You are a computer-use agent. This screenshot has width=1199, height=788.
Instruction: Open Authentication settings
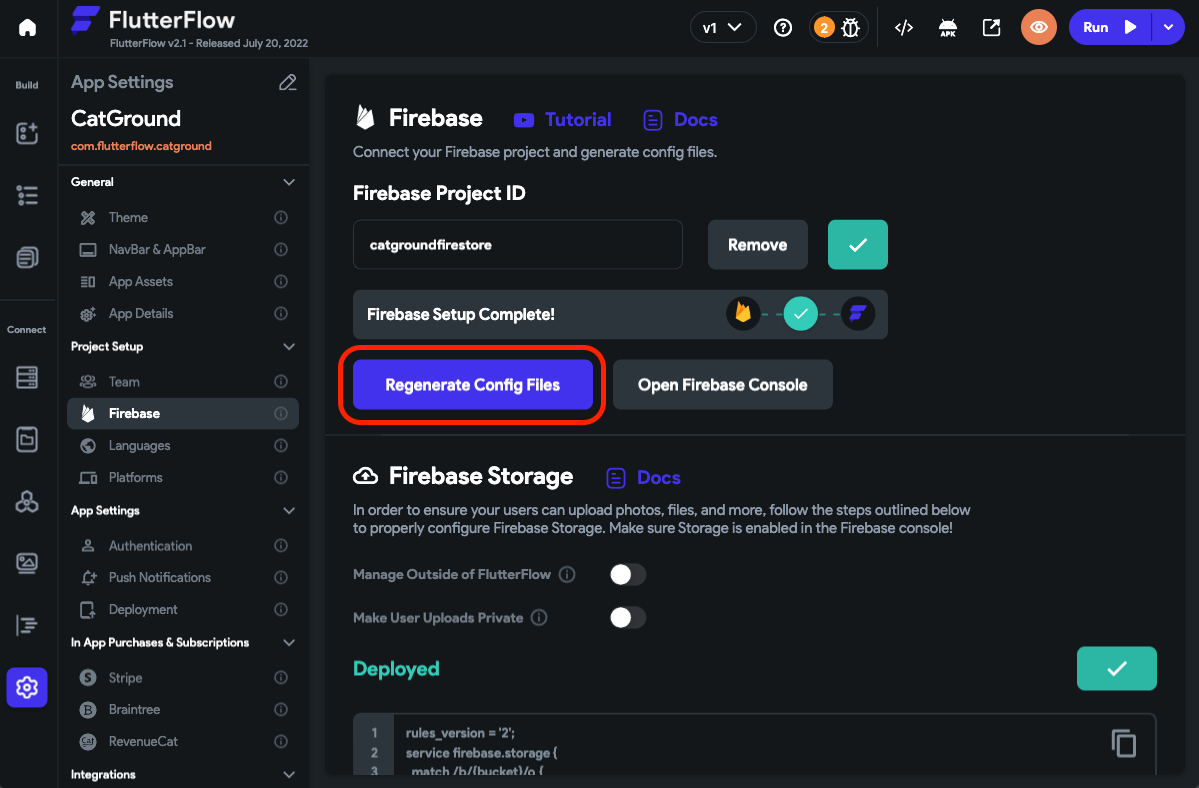[x=183, y=546]
